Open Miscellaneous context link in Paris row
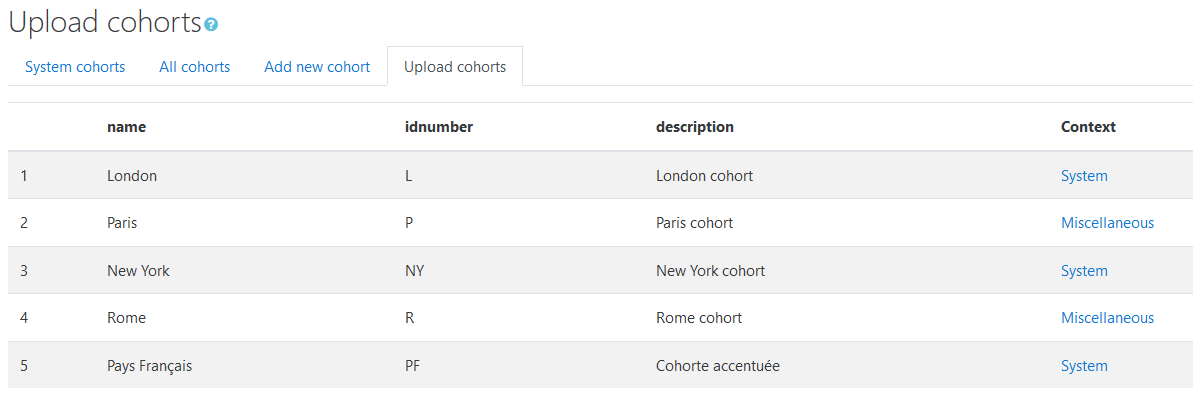Screen dimensions: 1193x400 point(1108,223)
